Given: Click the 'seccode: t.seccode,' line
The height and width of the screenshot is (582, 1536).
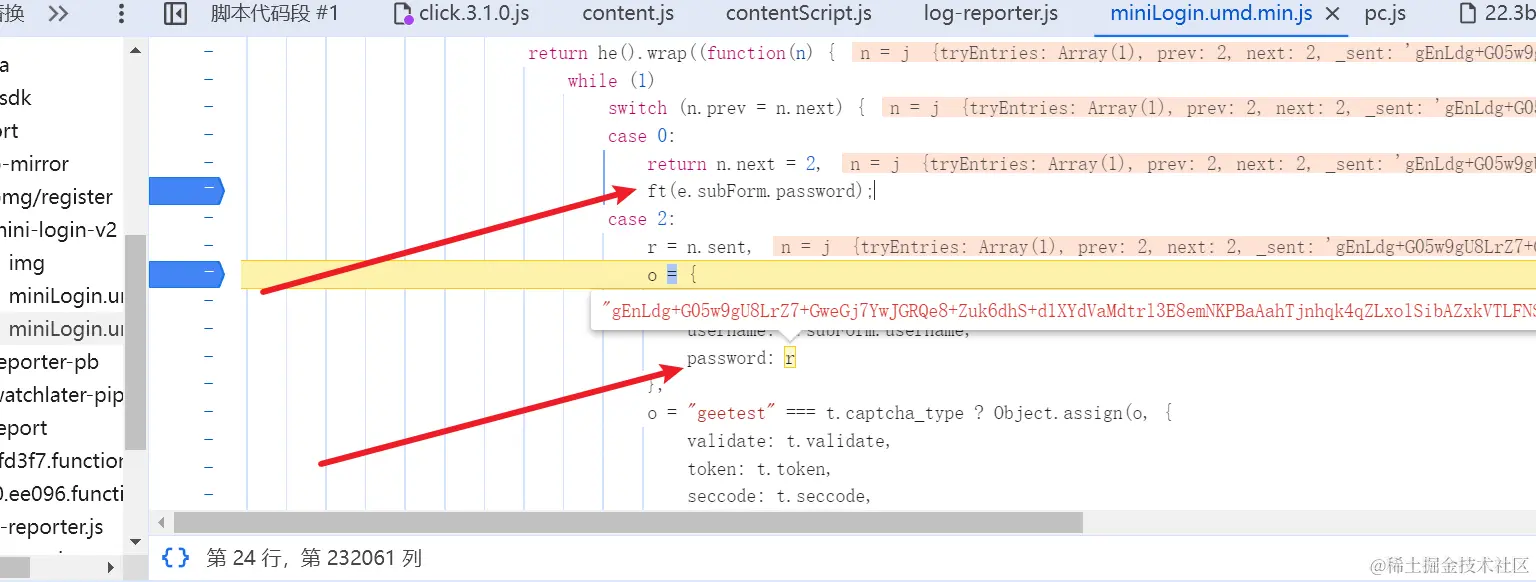Looking at the screenshot, I should click(x=779, y=496).
